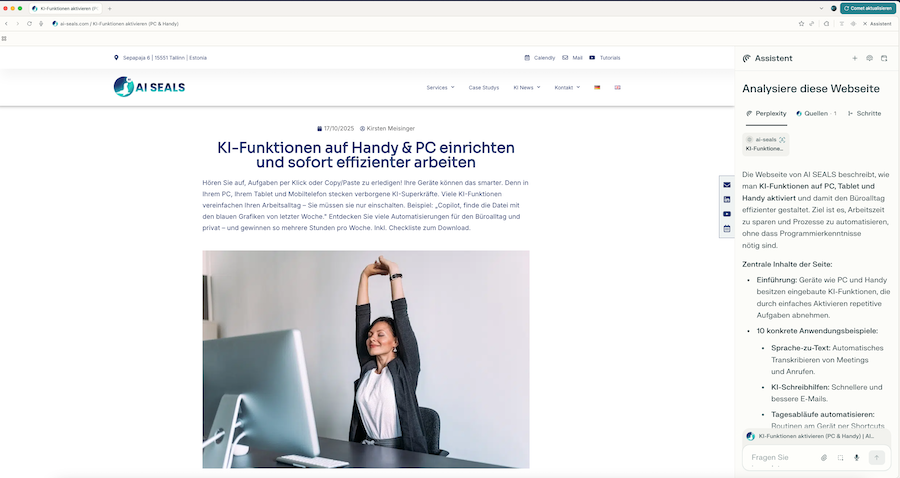Expand the Services dropdown menu
Image resolution: width=900 pixels, height=478 pixels.
click(440, 88)
